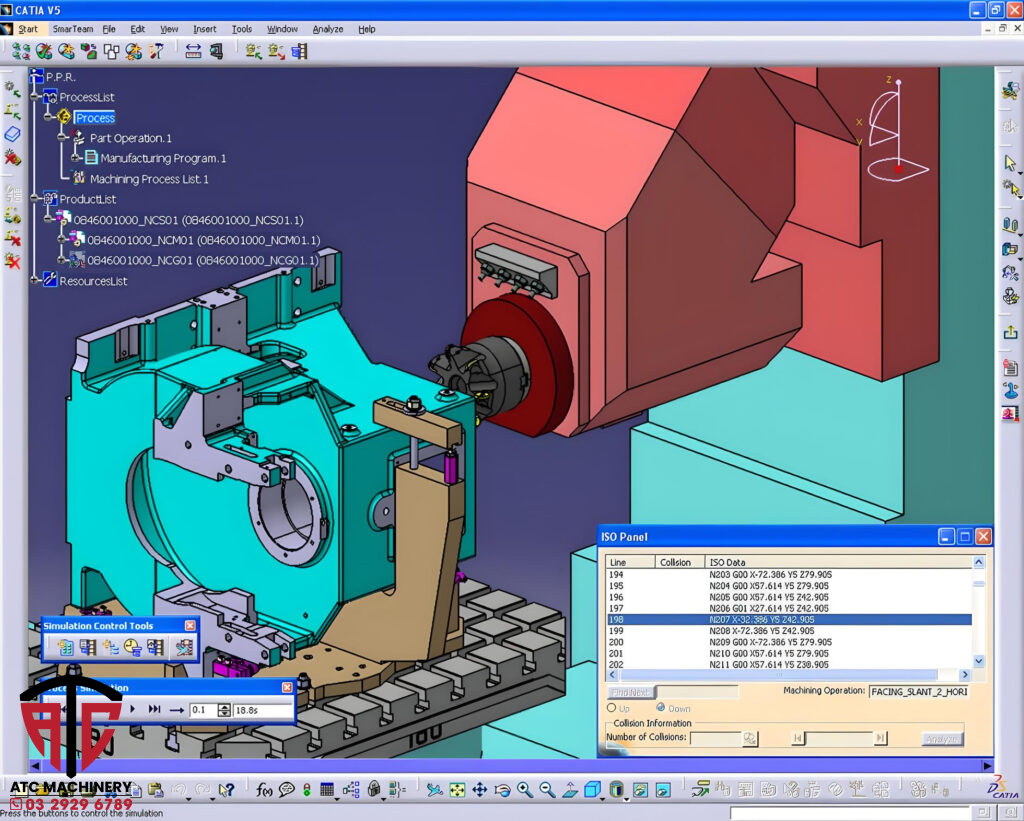Select the Fly Mode arrow icon in bottom toolbar
Image resolution: width=1024 pixels, height=821 pixels.
tap(434, 790)
